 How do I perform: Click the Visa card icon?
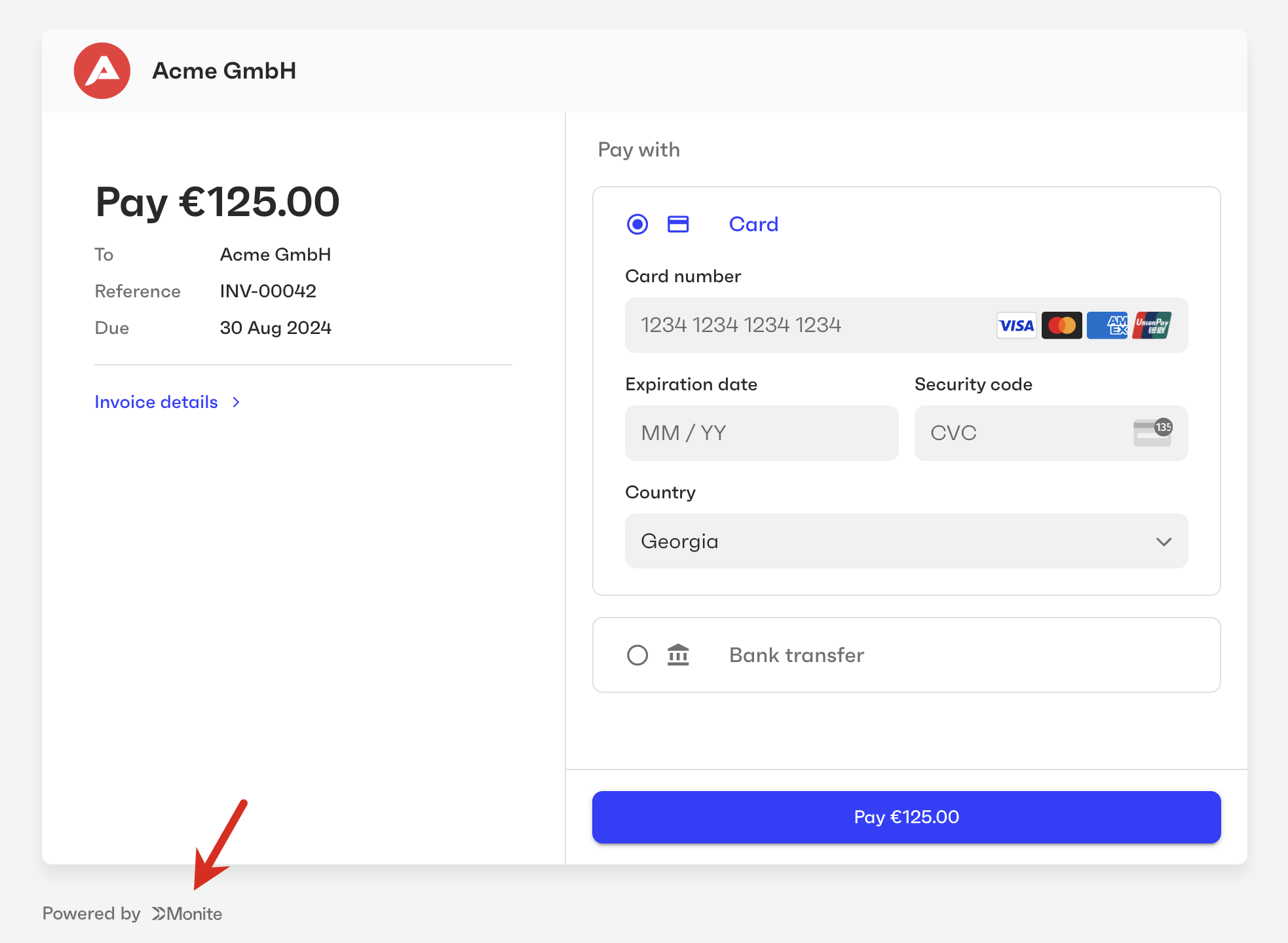point(1016,325)
